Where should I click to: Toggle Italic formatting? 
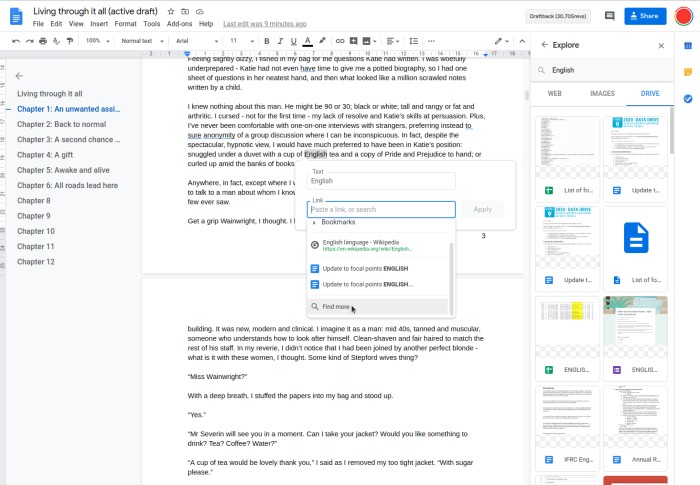tap(280, 41)
